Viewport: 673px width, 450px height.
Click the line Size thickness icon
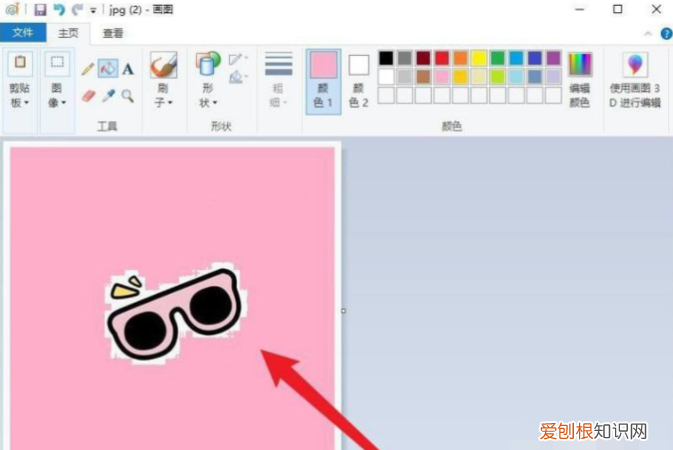pos(279,64)
